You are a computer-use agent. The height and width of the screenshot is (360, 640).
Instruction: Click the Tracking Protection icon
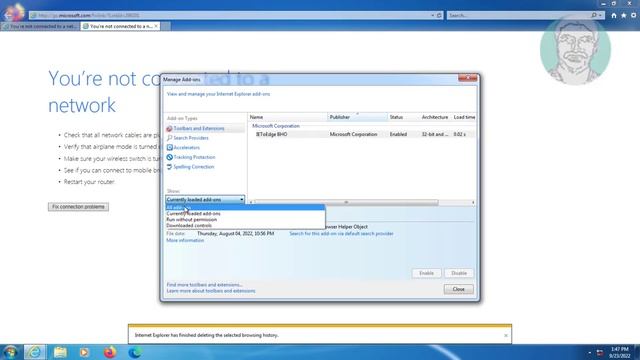(x=169, y=157)
